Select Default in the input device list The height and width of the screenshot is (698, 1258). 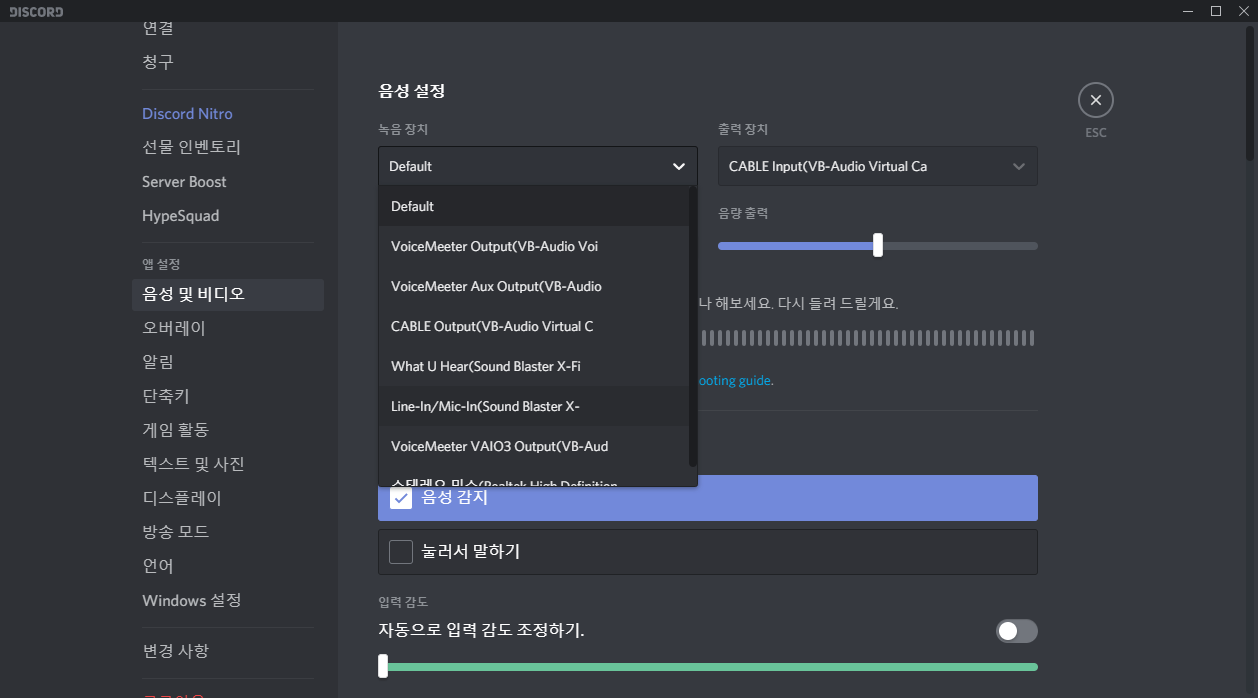coord(533,206)
